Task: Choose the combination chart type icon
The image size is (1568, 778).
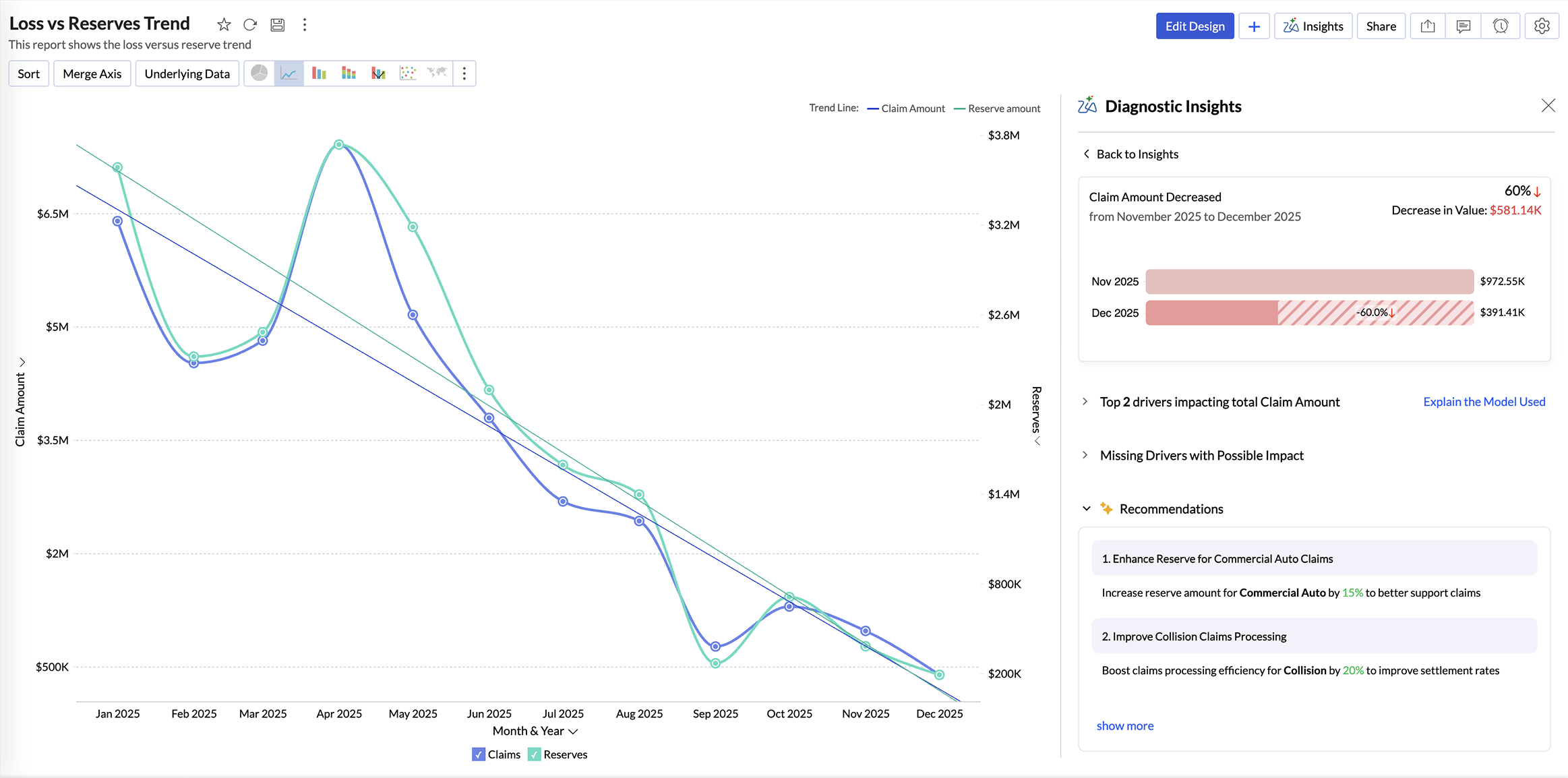Action: (x=378, y=73)
